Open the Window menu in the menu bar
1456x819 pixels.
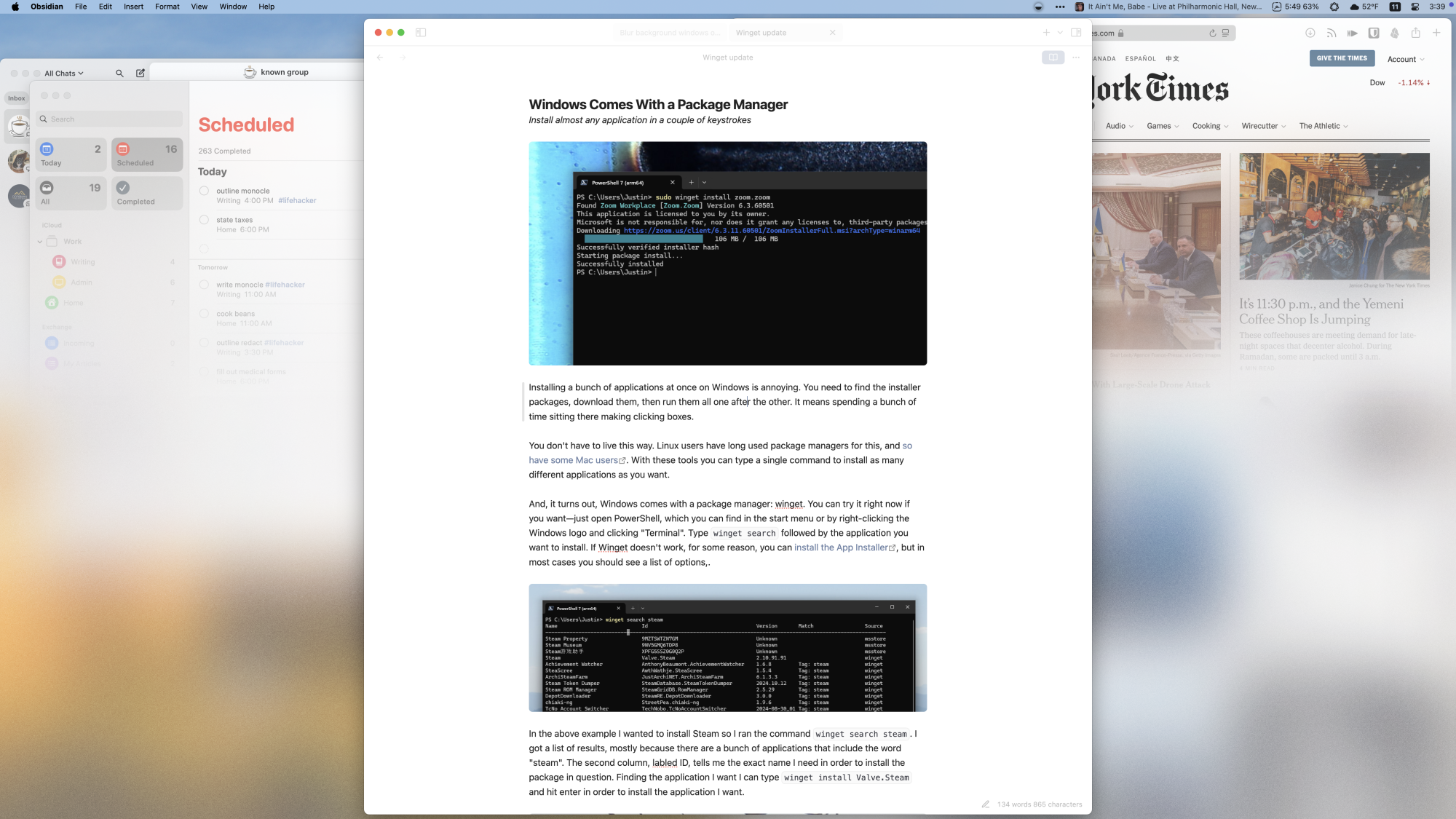point(233,7)
